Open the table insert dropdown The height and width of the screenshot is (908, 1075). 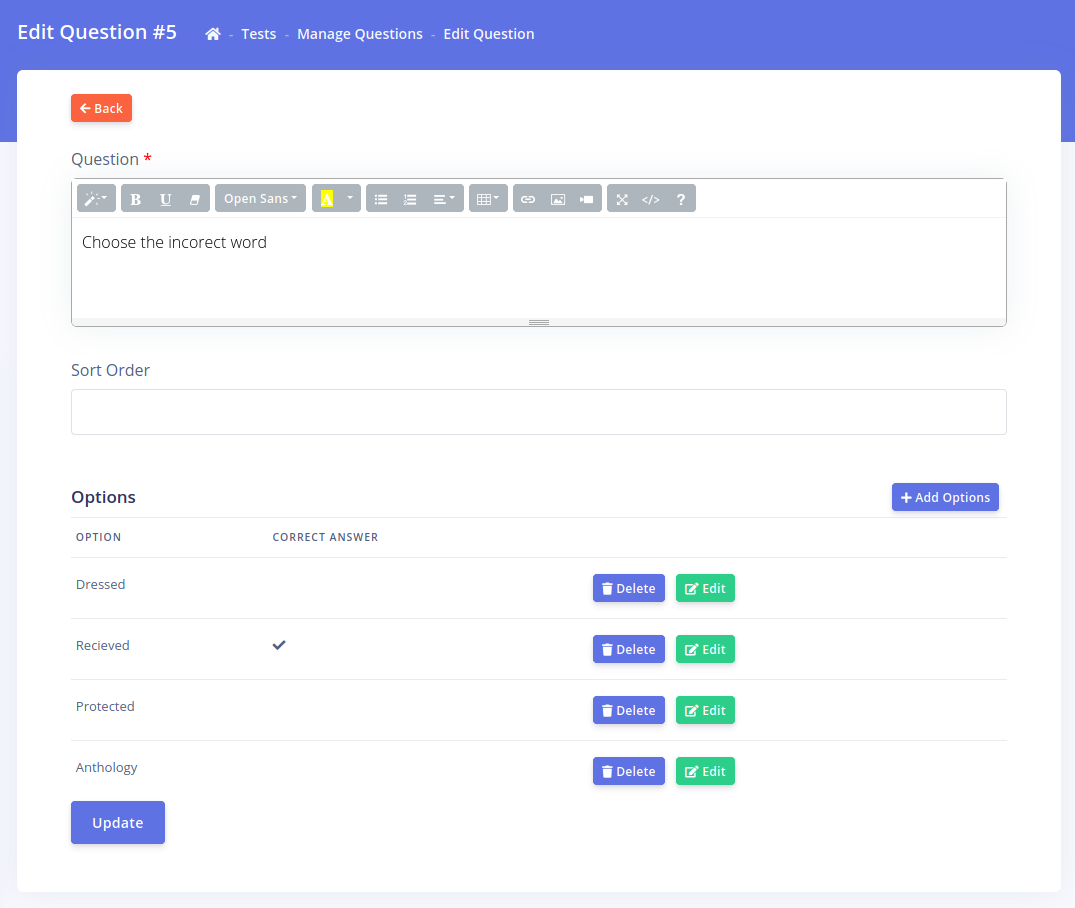(488, 199)
